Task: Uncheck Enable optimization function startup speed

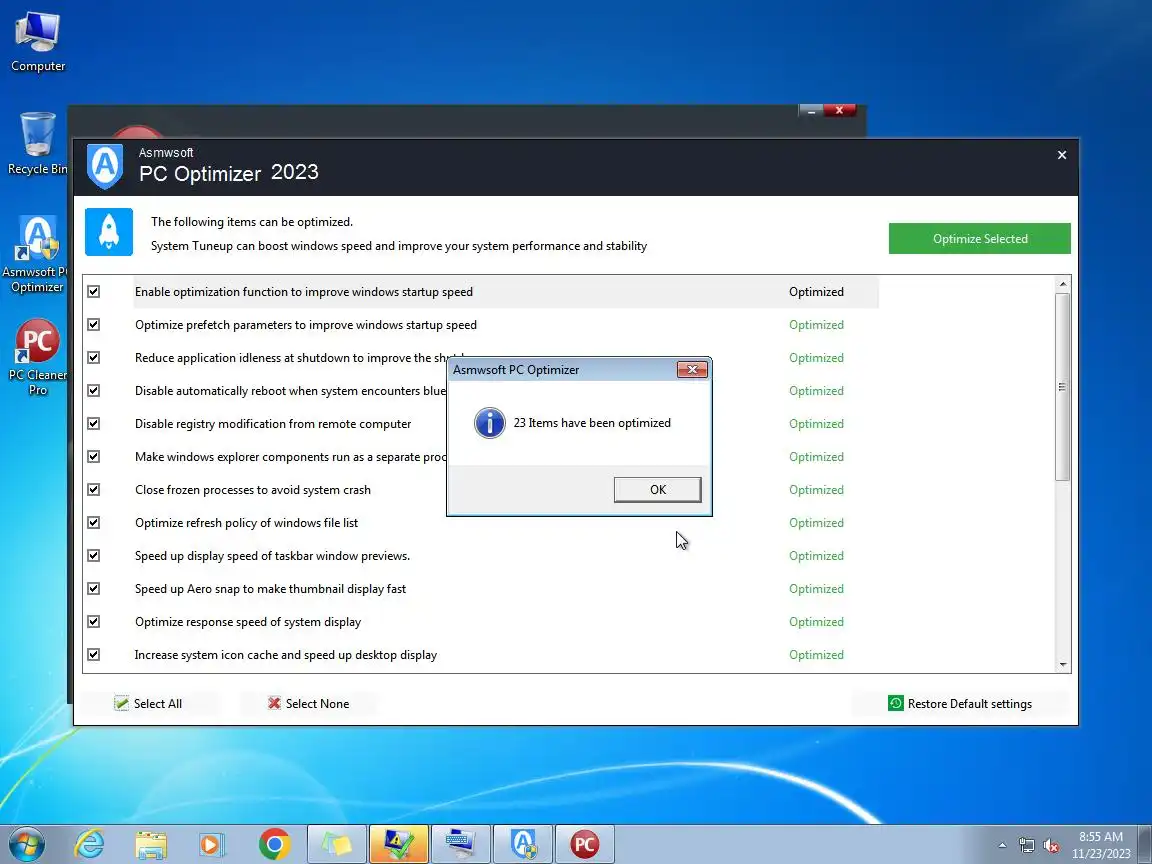Action: click(93, 292)
